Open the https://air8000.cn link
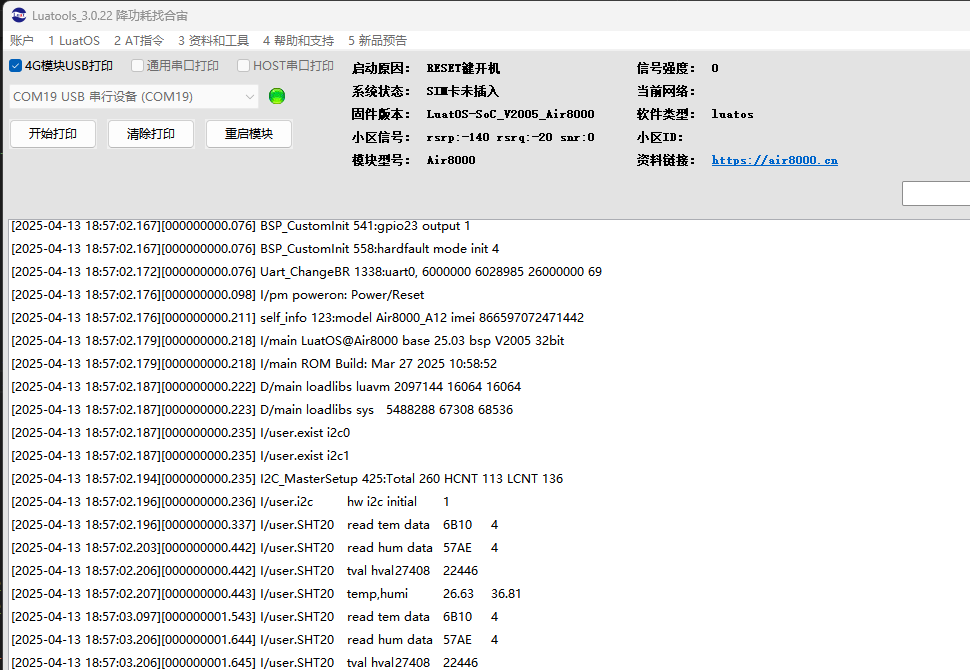 coord(775,160)
